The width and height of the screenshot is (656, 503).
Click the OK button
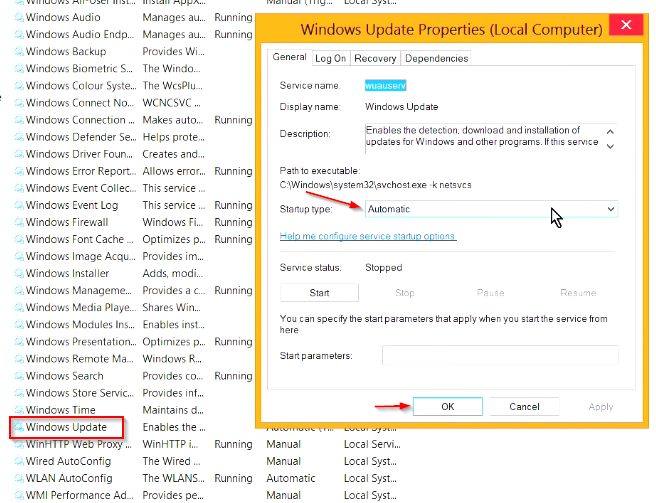click(448, 407)
